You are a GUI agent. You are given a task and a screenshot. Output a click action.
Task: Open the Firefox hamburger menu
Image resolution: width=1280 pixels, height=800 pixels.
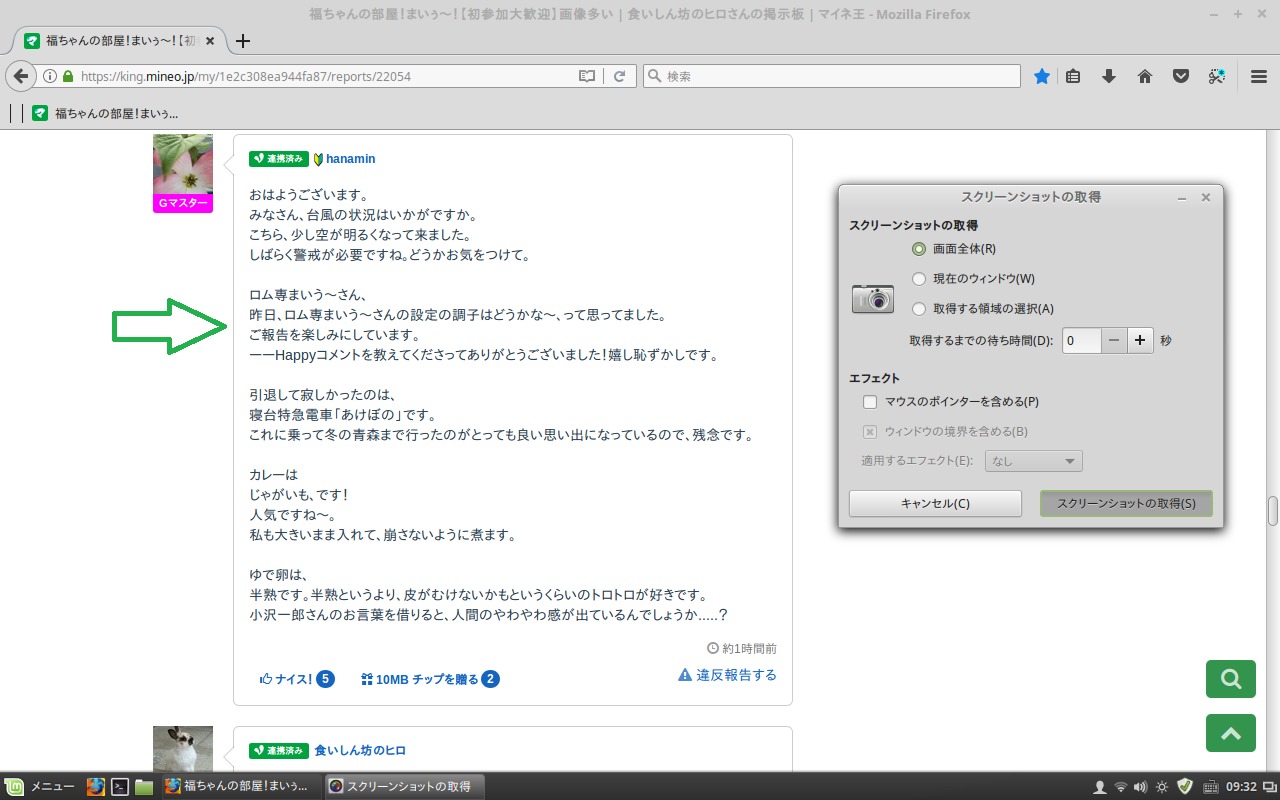pos(1258,76)
